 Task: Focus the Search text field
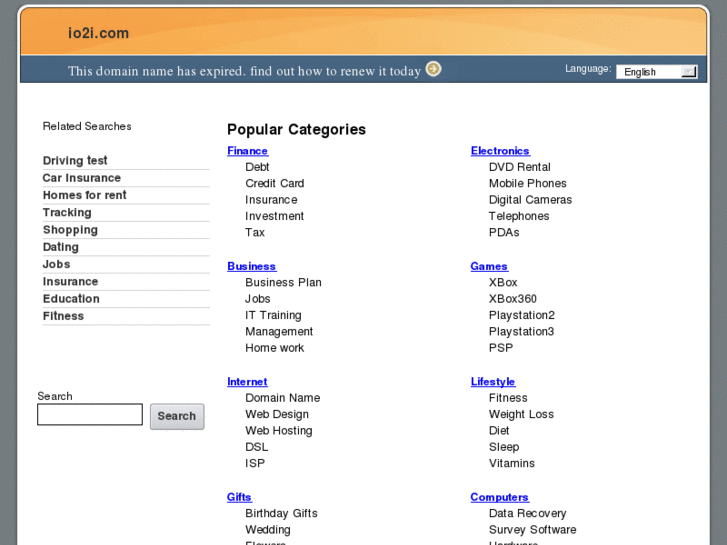click(x=90, y=414)
